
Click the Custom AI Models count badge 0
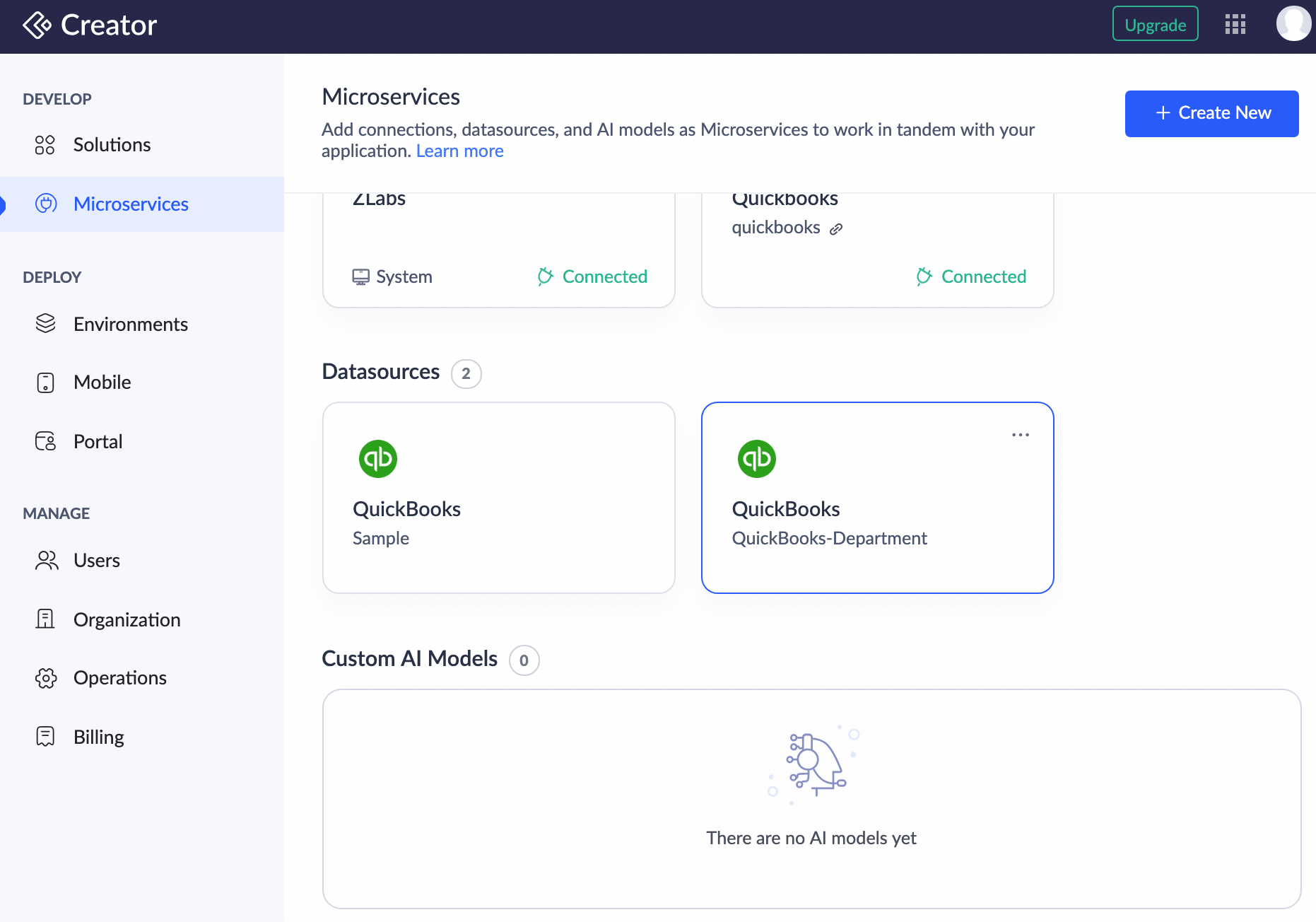pyautogui.click(x=524, y=660)
